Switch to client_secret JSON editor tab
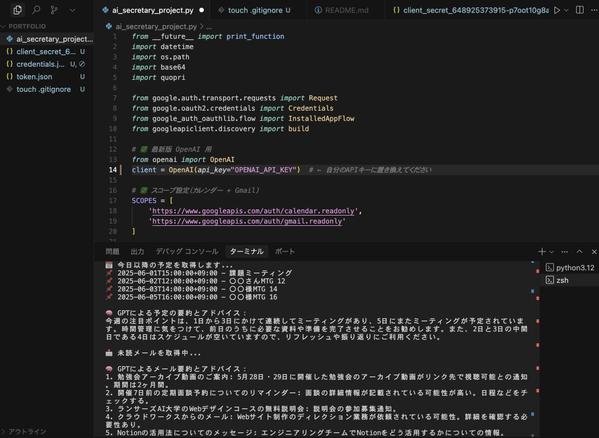 point(471,10)
